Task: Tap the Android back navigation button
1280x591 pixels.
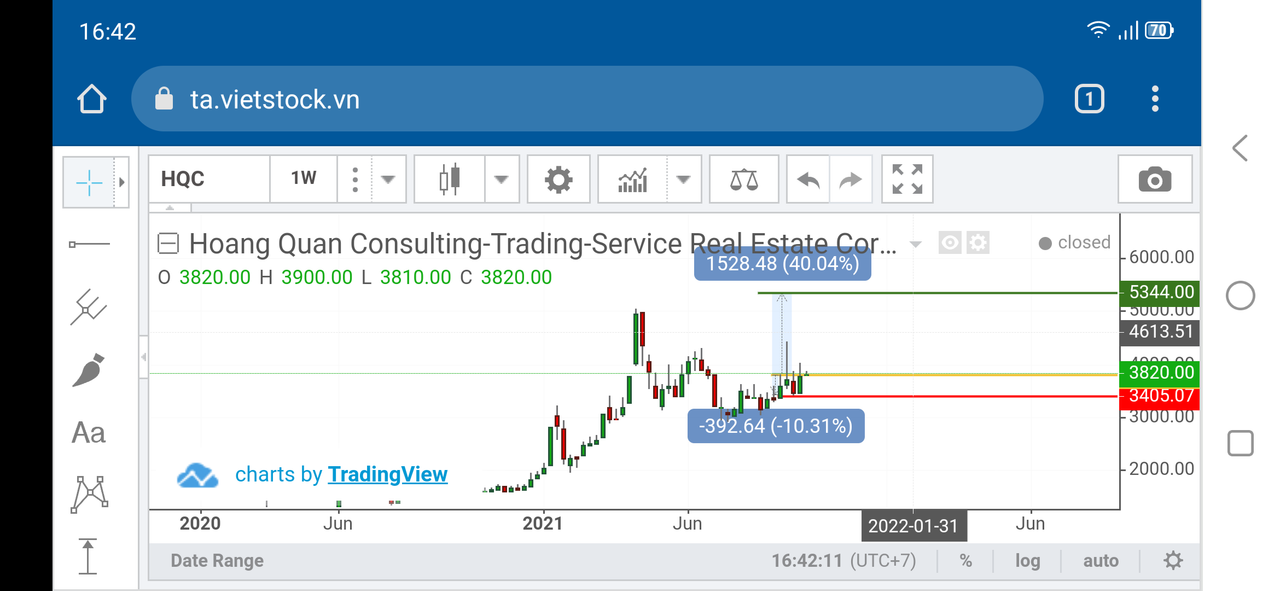Action: tap(1240, 148)
